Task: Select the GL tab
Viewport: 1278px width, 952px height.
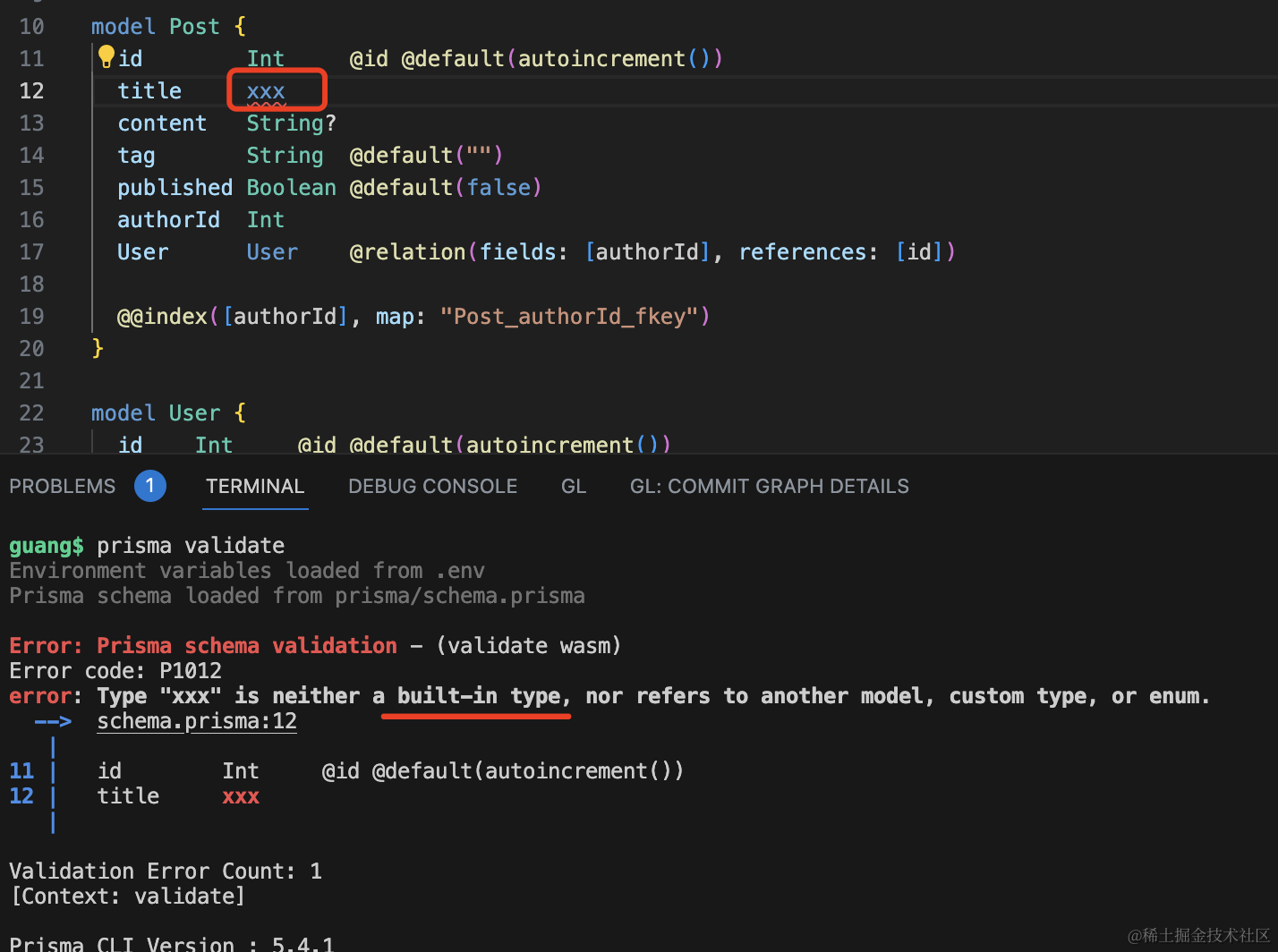Action: [x=574, y=486]
